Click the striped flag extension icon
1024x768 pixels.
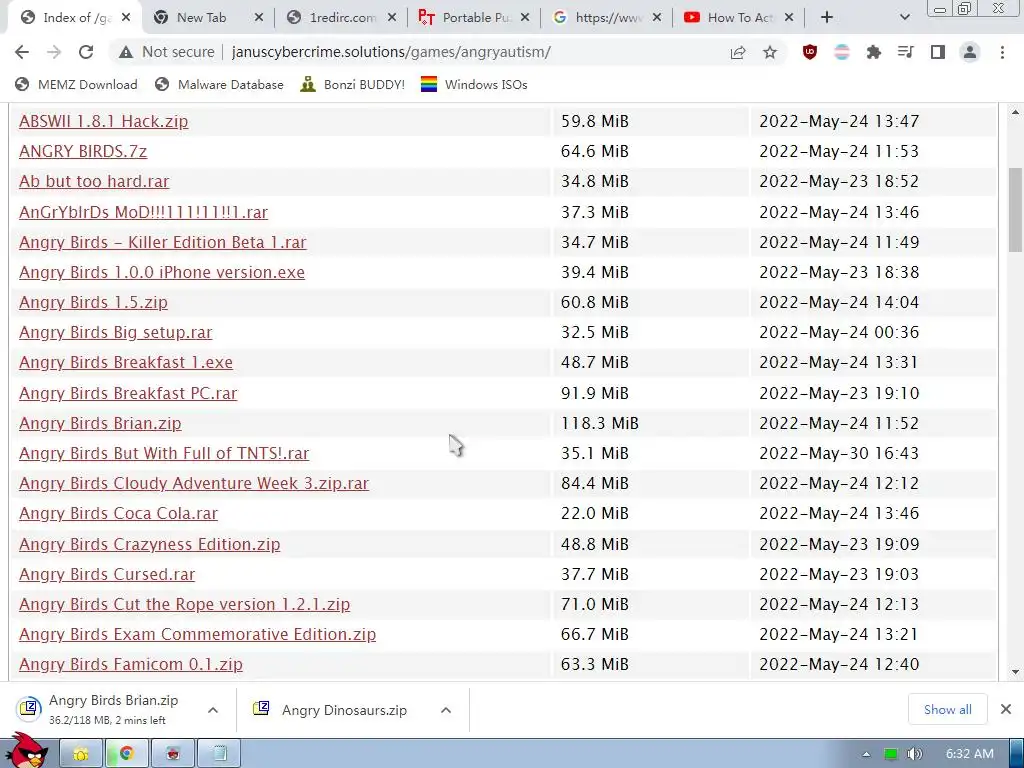point(842,52)
